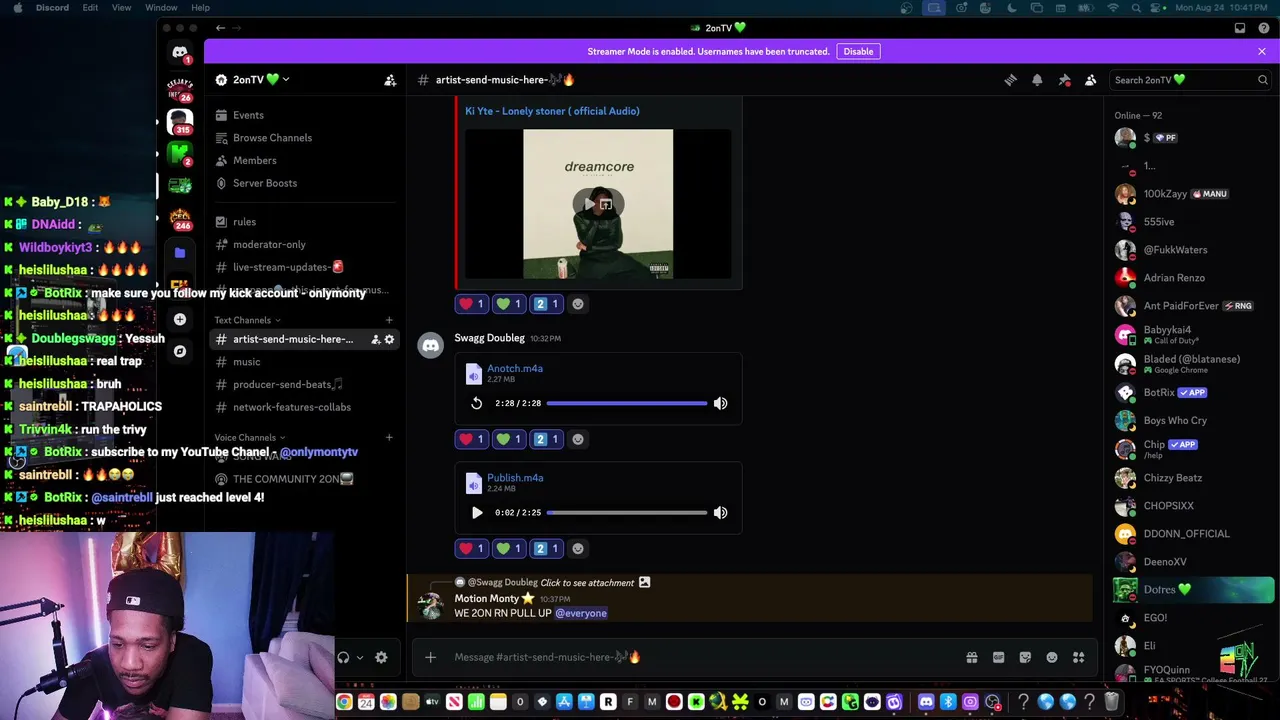1280x720 pixels.
Task: Toggle red heart reaction on Anotch.m4a
Action: click(471, 439)
